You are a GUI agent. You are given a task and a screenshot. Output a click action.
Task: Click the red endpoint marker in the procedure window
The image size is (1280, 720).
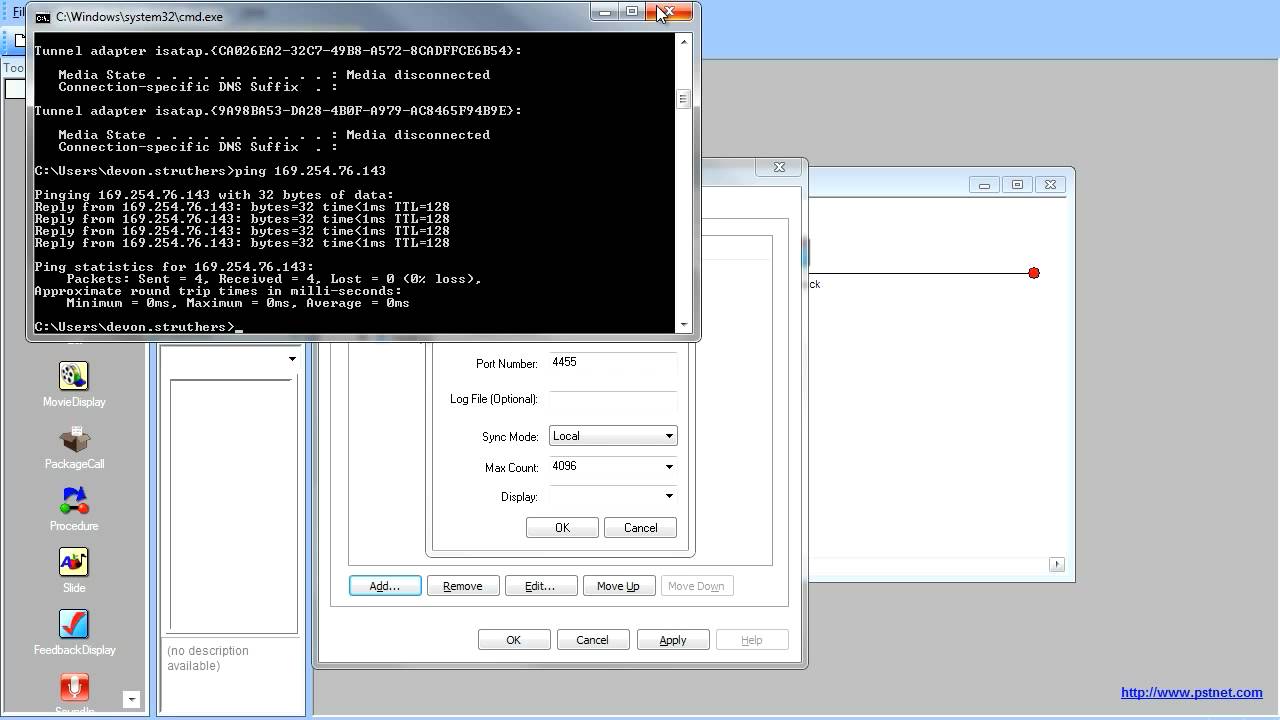pos(1034,272)
